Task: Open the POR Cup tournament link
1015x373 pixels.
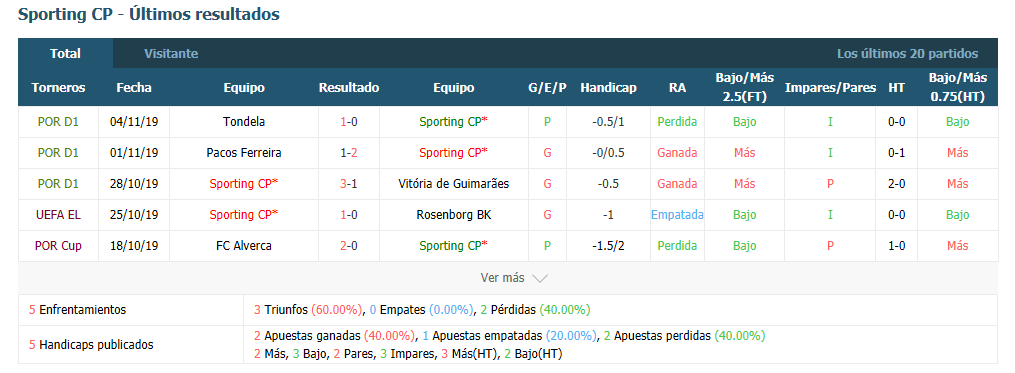Action: click(58, 246)
